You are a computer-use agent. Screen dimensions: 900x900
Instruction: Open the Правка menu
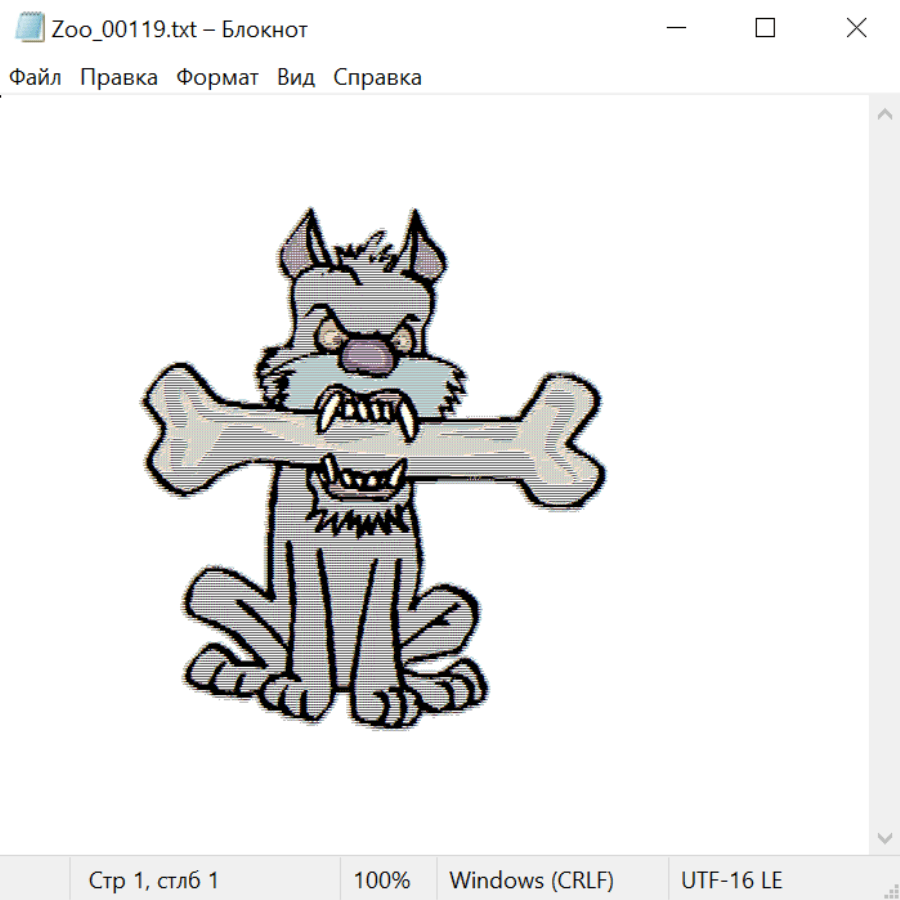click(x=119, y=78)
